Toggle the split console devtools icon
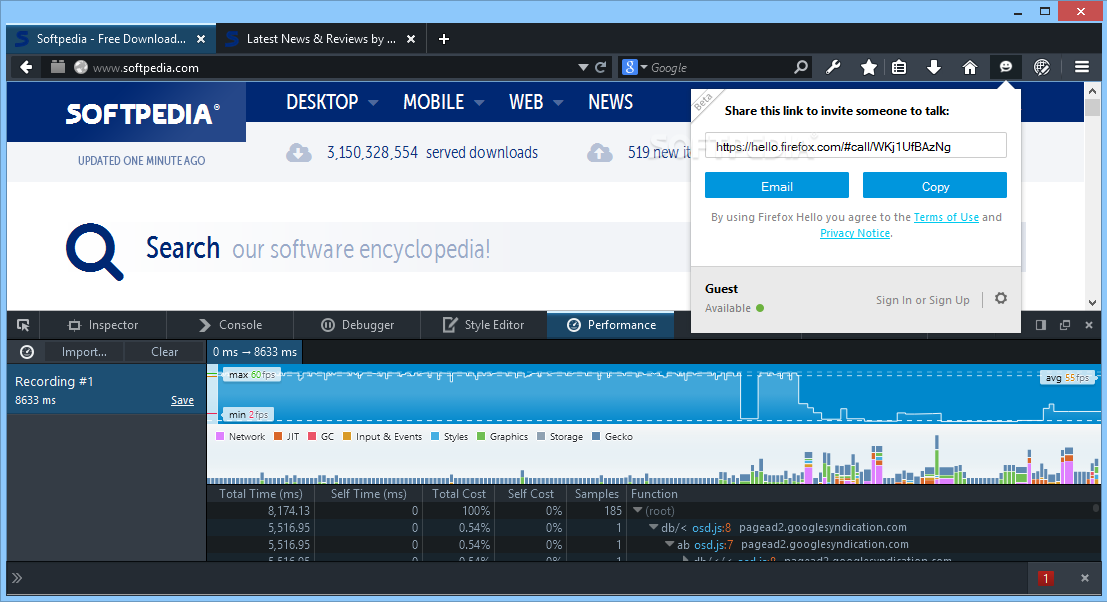Viewport: 1107px width, 602px height. coord(1041,325)
